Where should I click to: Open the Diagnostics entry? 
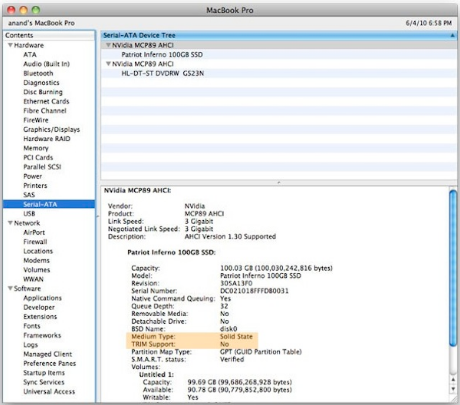[x=41, y=82]
